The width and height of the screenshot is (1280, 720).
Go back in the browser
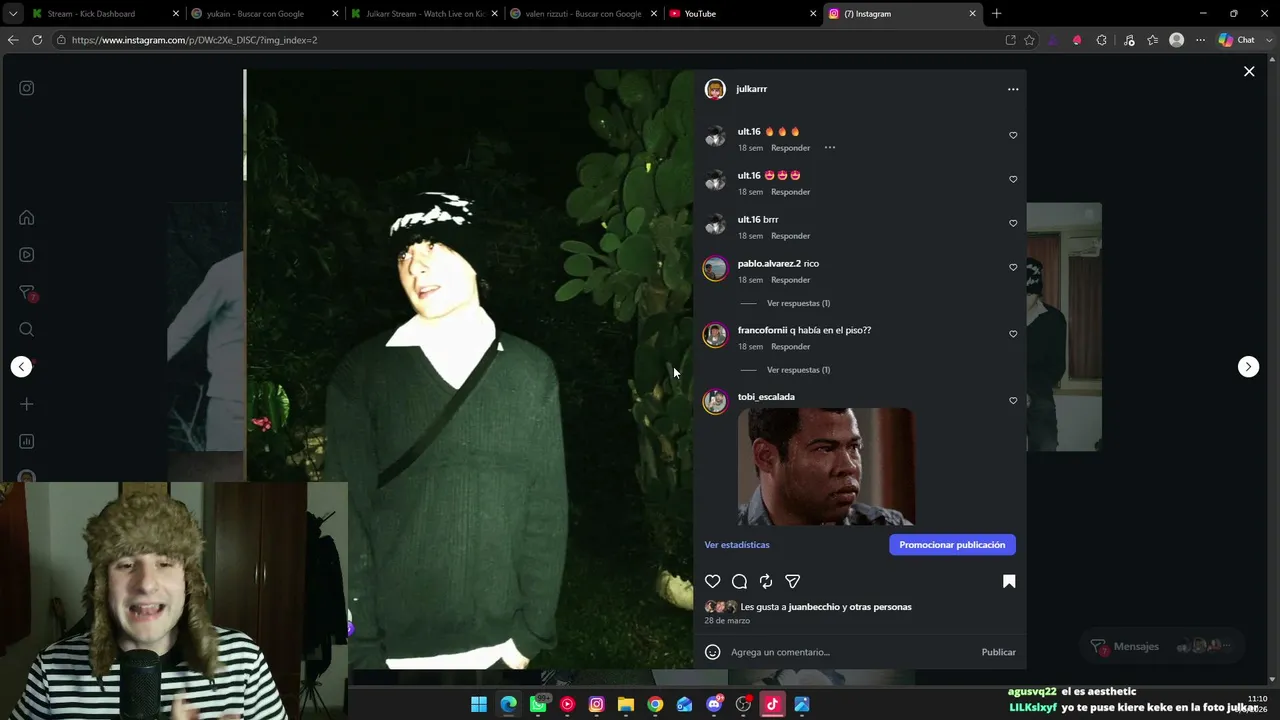click(13, 40)
